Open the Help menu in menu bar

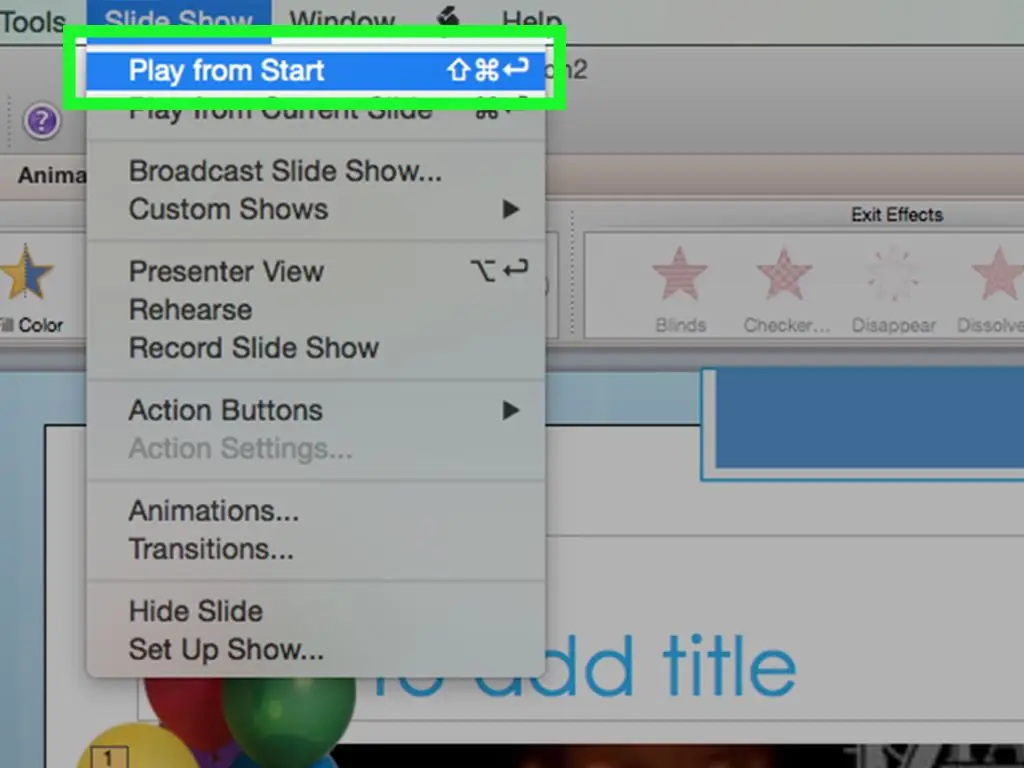click(x=532, y=20)
